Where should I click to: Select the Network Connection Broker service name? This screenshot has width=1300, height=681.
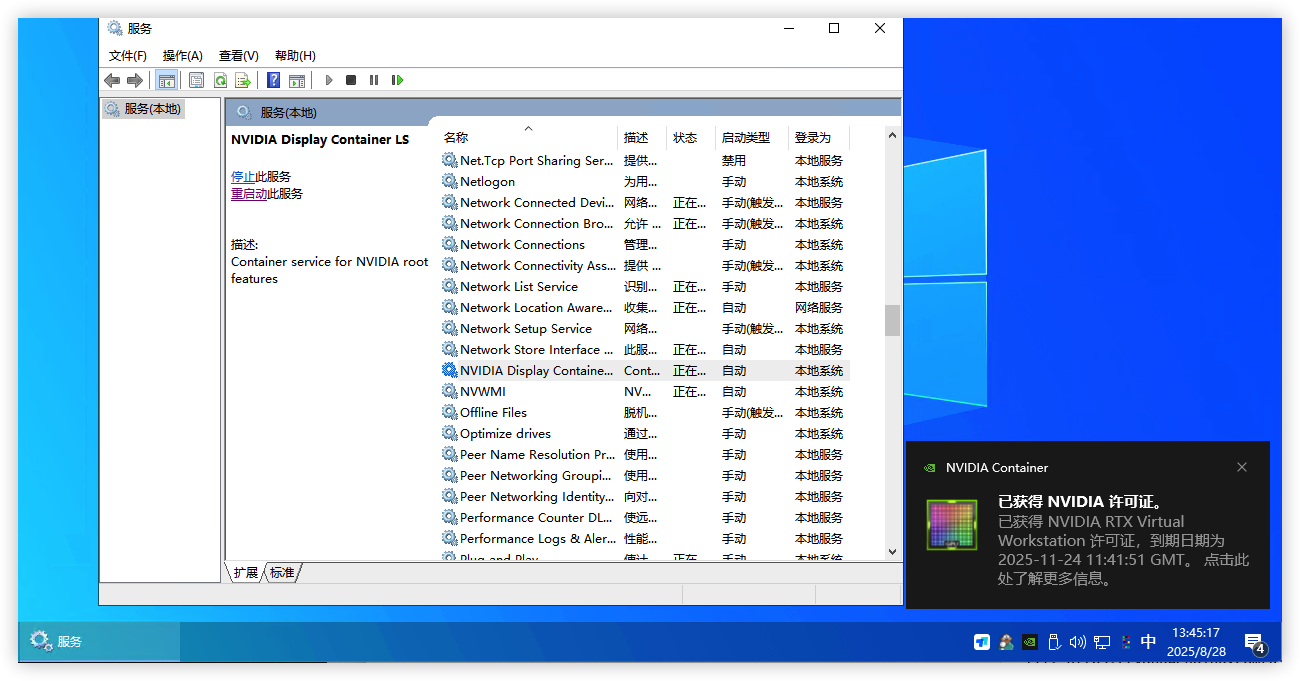pos(537,223)
